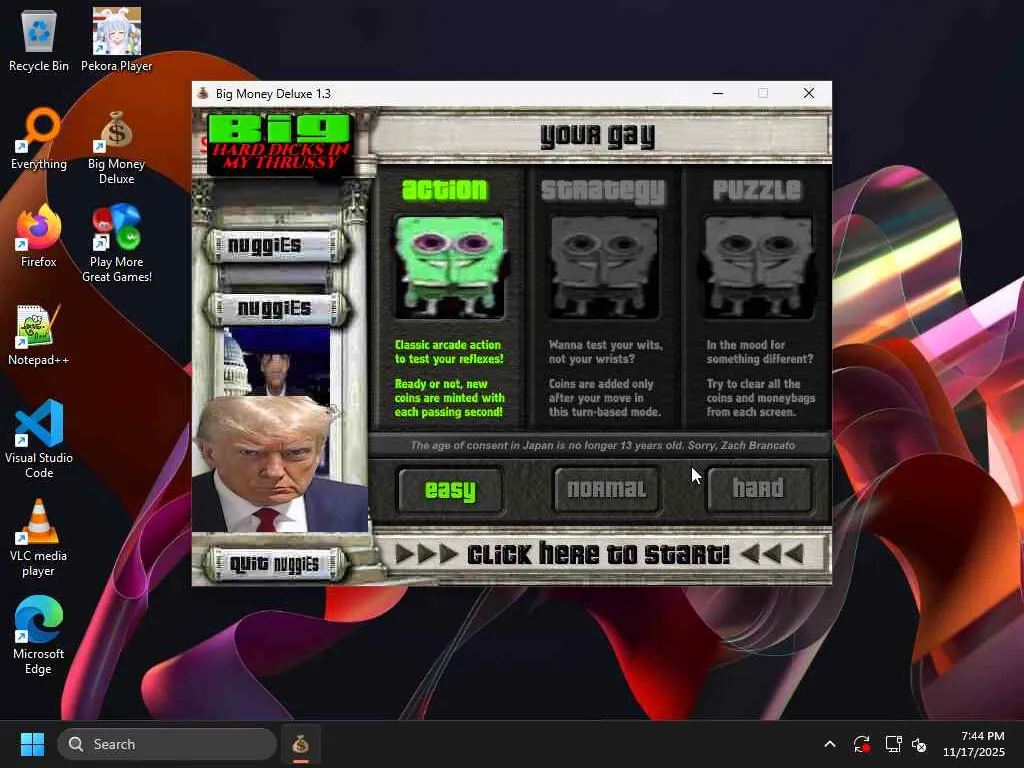Open Notepad++ desktop shortcut
The height and width of the screenshot is (768, 1024).
[39, 334]
